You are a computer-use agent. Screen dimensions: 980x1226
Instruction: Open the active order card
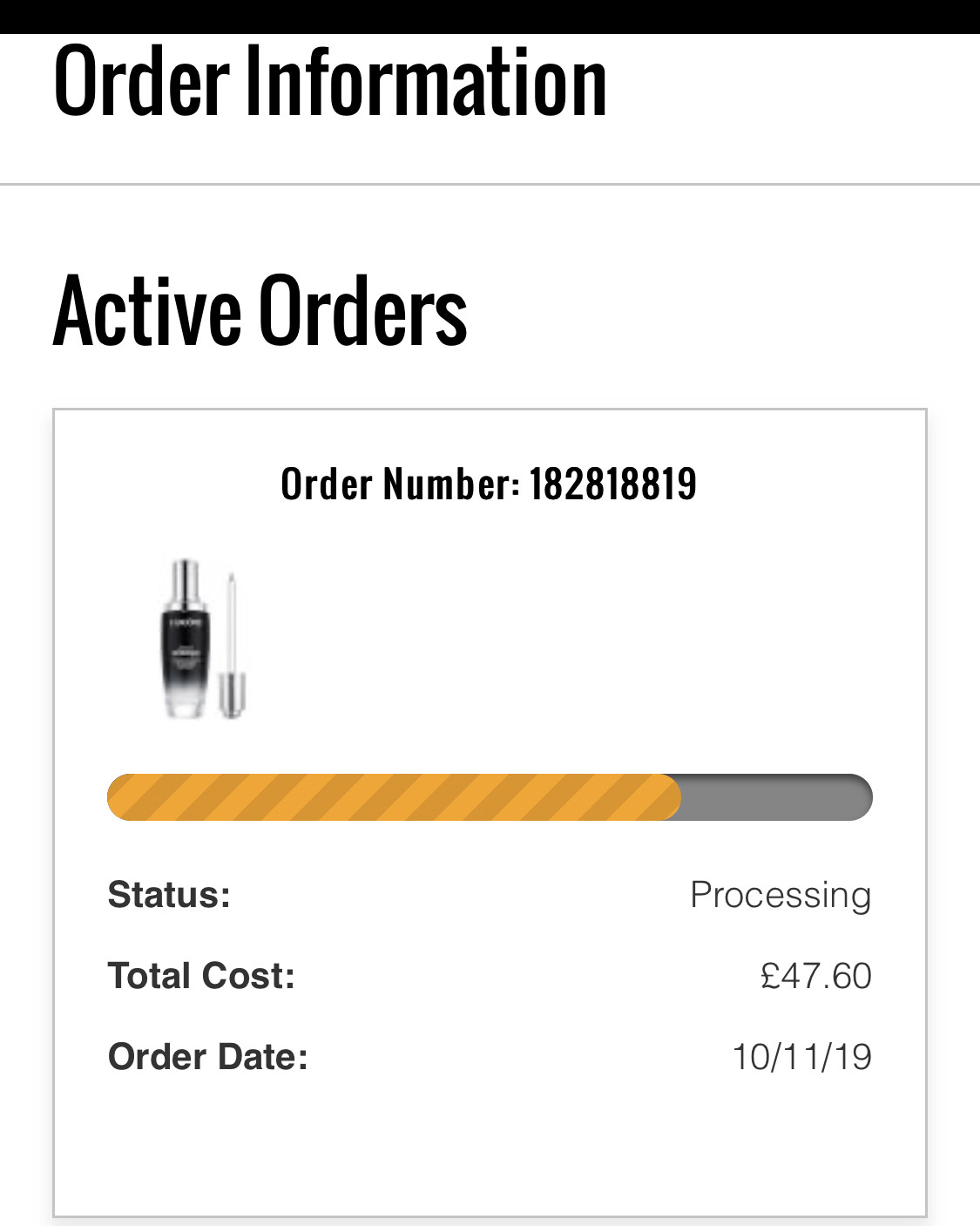[x=490, y=813]
